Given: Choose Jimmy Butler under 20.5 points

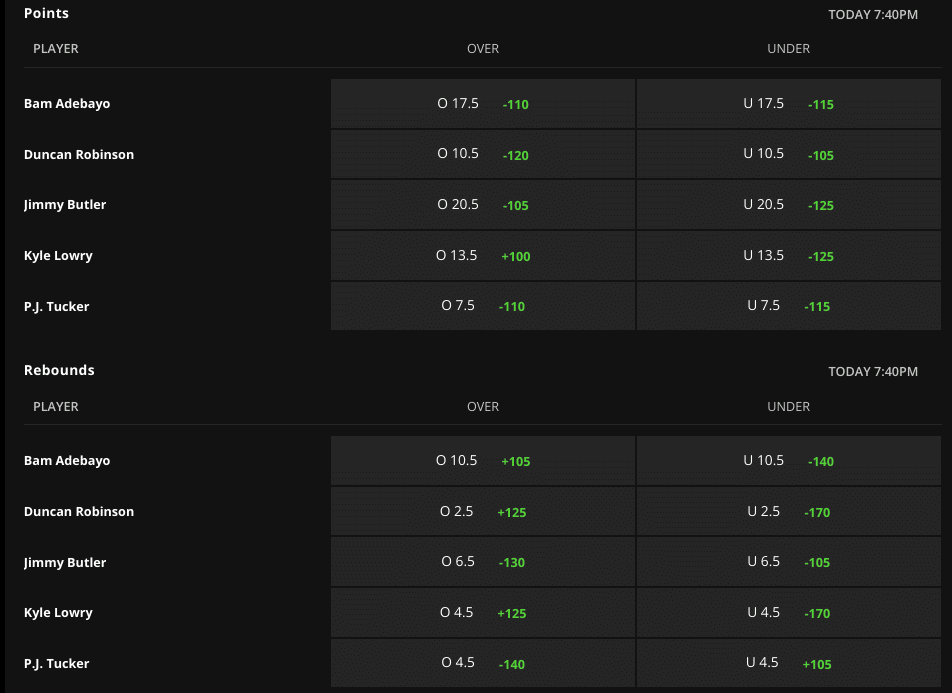Looking at the screenshot, I should tap(788, 205).
